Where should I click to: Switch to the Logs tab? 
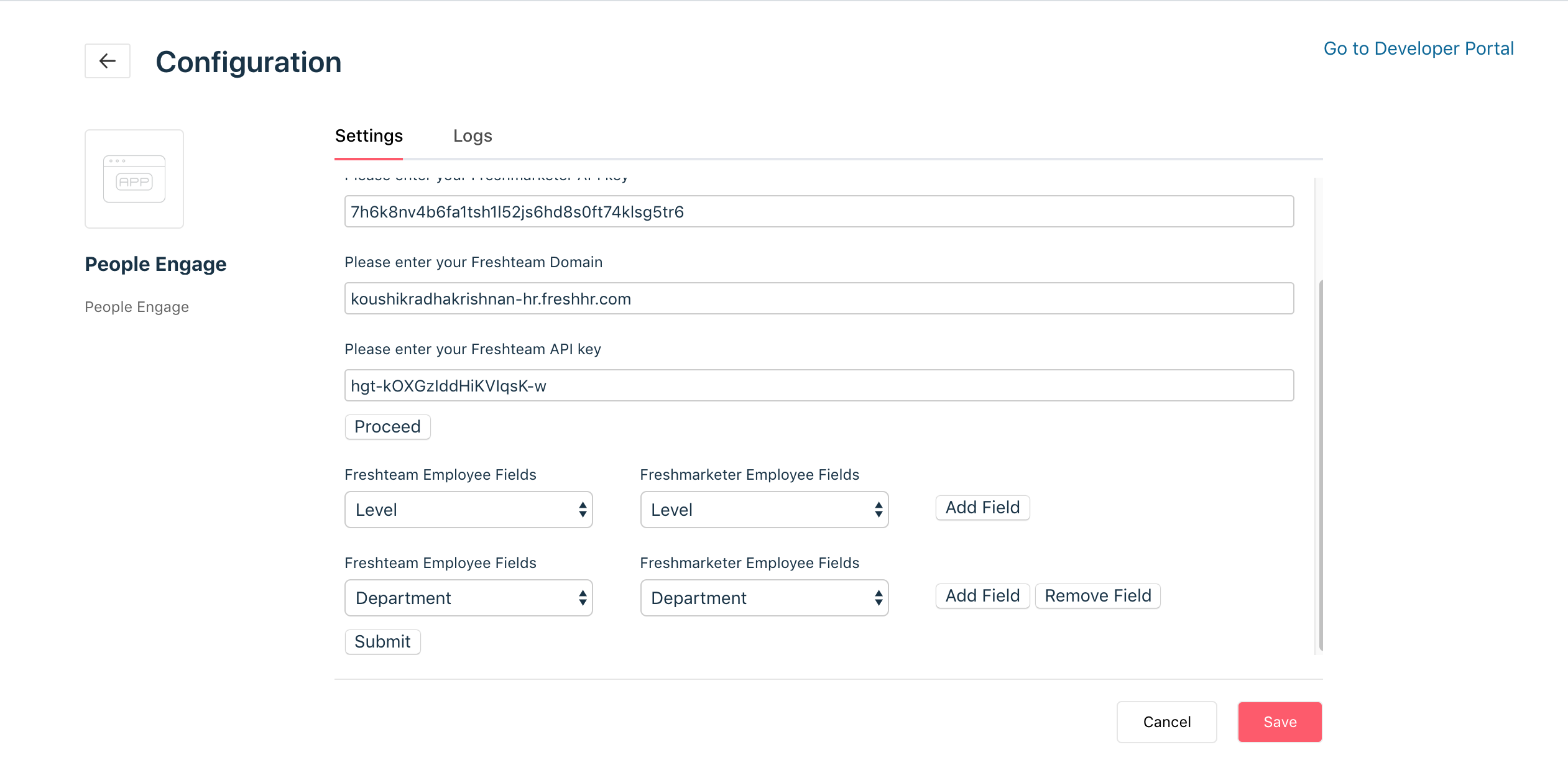coord(473,136)
